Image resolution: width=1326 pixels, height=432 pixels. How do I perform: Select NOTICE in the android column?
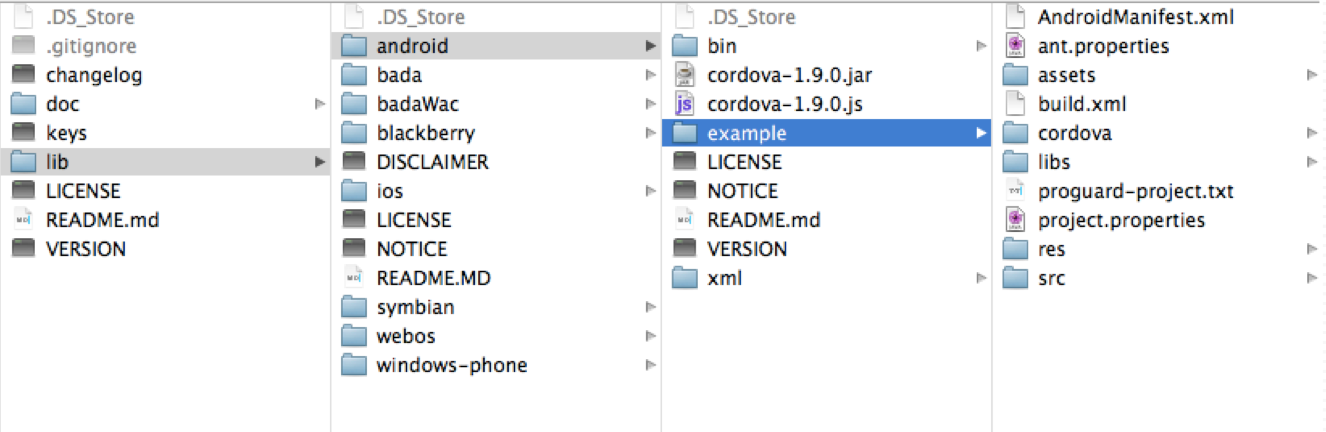tap(742, 191)
